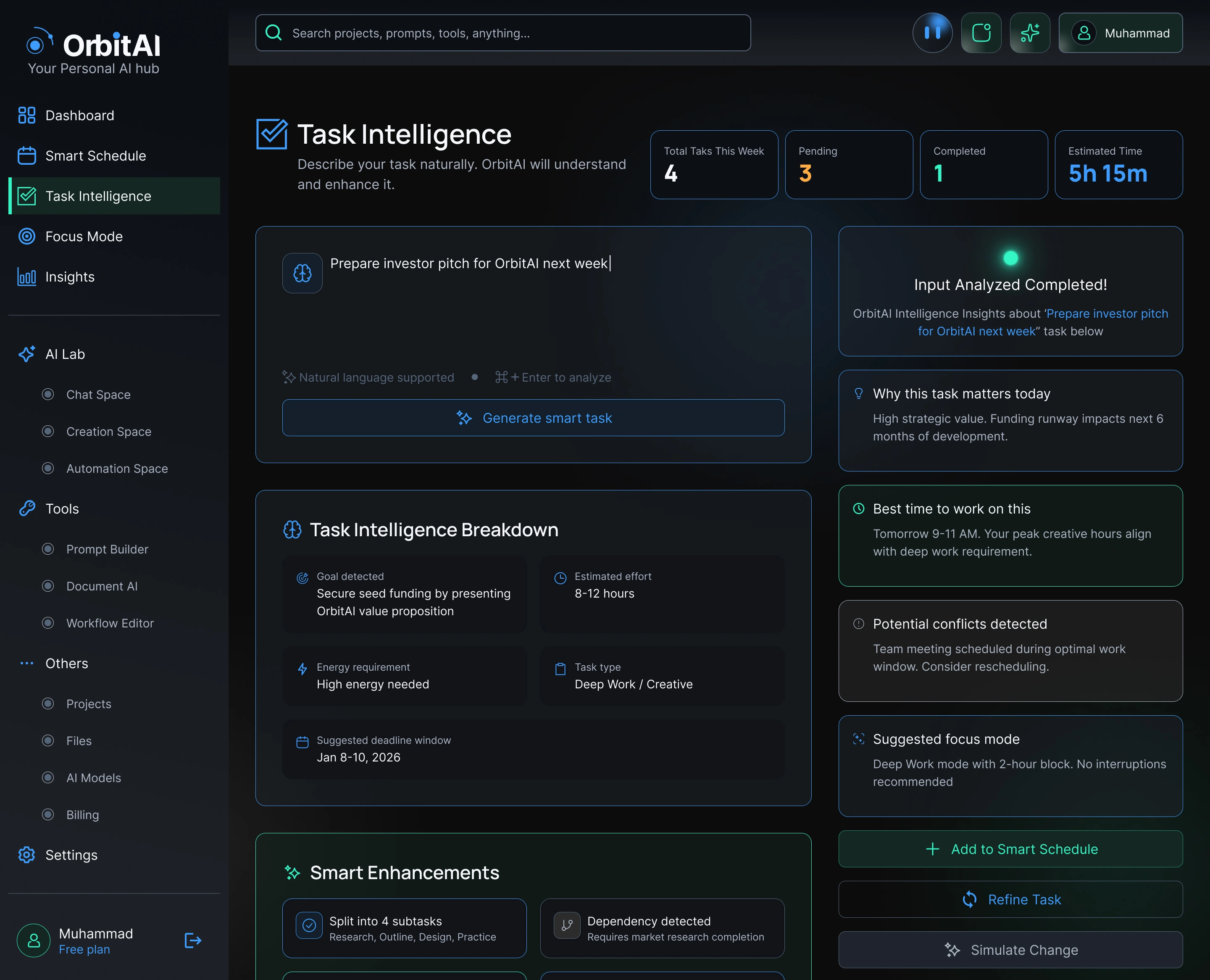Expand the AI Lab section
The height and width of the screenshot is (980, 1210).
click(65, 354)
